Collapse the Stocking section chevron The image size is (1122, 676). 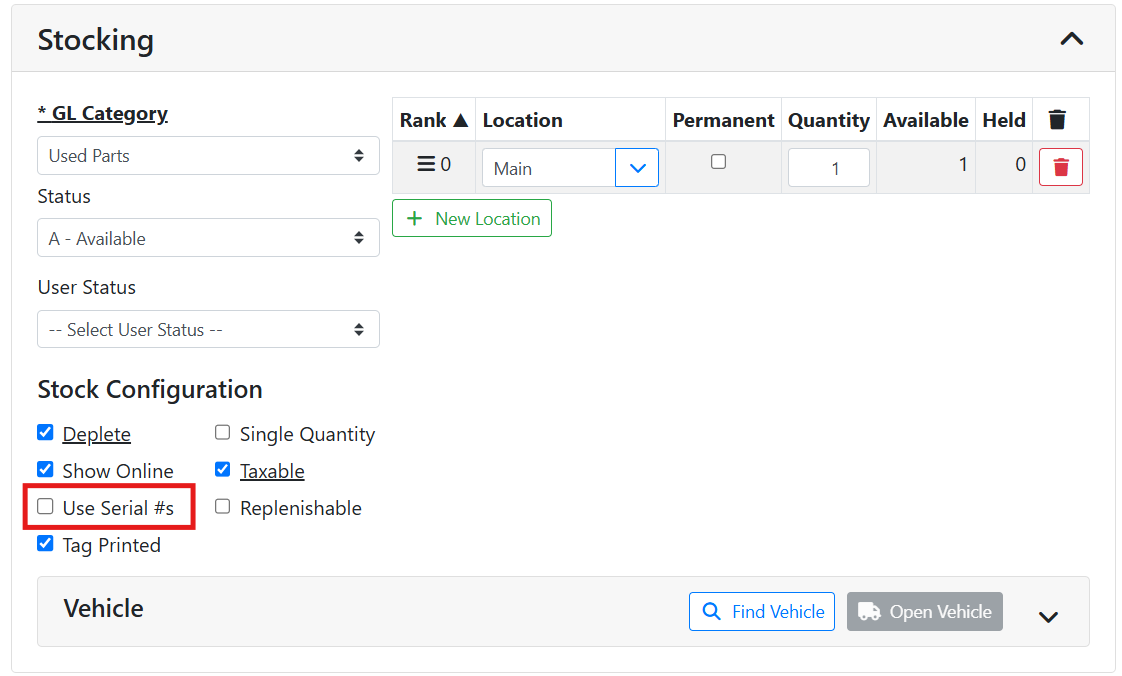(1071, 39)
